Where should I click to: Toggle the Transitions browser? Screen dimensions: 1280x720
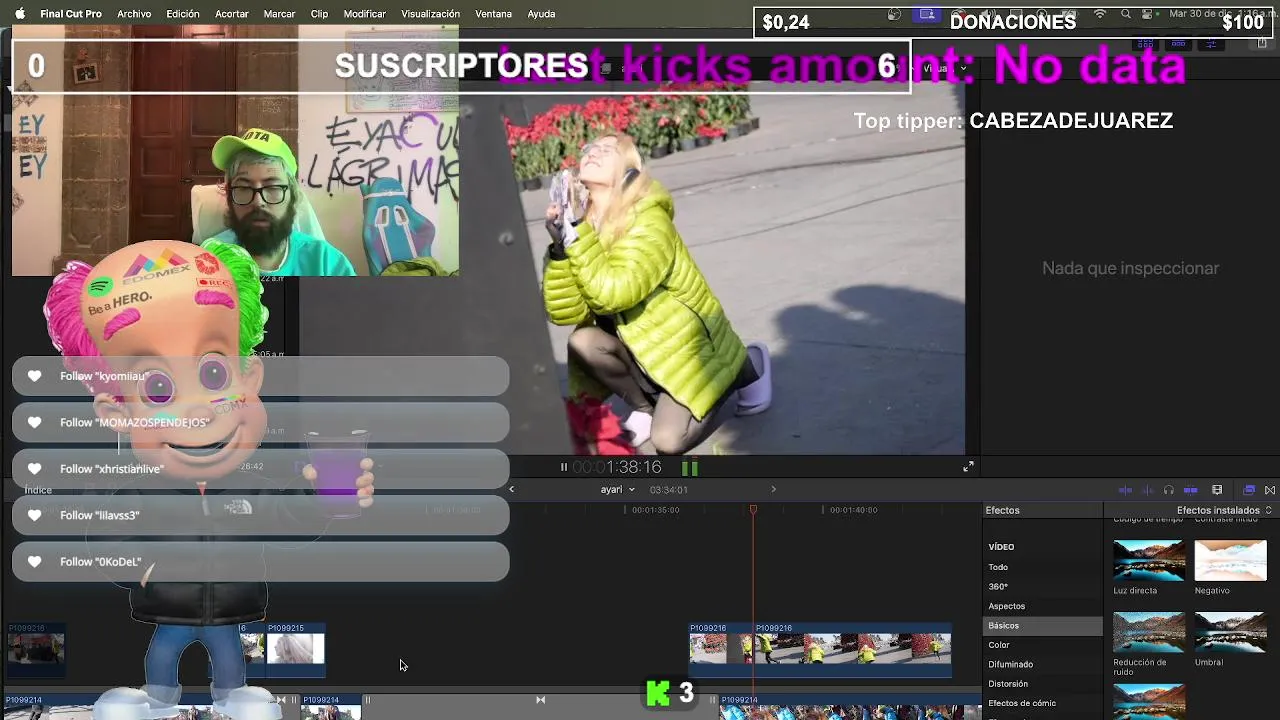[1270, 490]
